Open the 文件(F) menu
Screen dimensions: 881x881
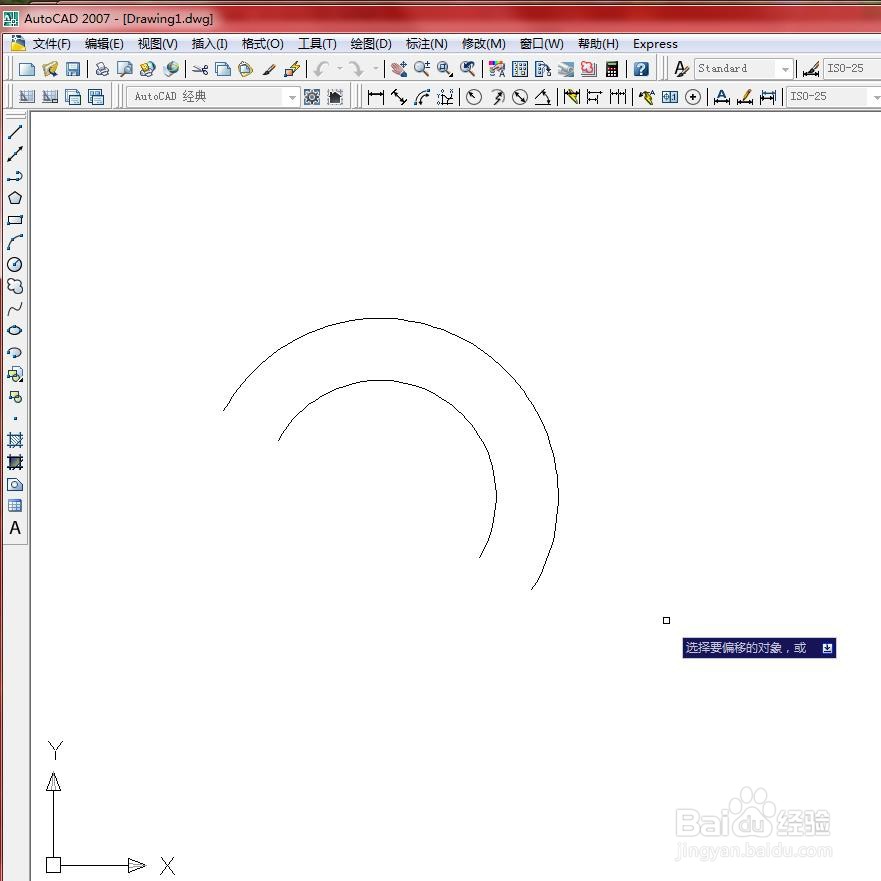pyautogui.click(x=51, y=44)
